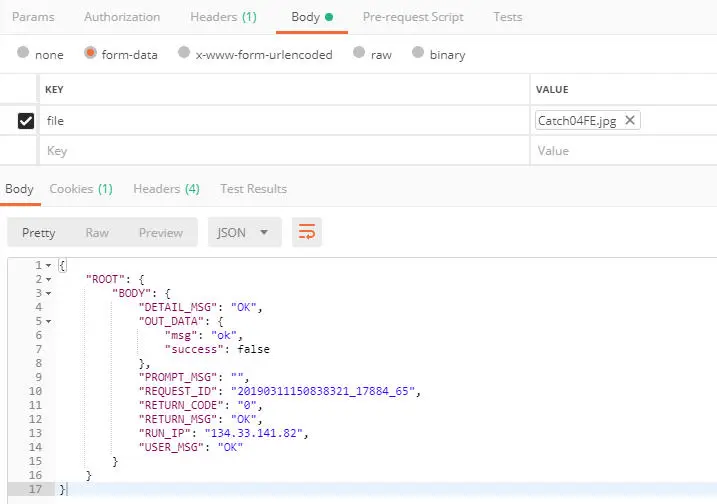This screenshot has height=504, width=717.
Task: Switch response view to Raw
Action: click(97, 233)
